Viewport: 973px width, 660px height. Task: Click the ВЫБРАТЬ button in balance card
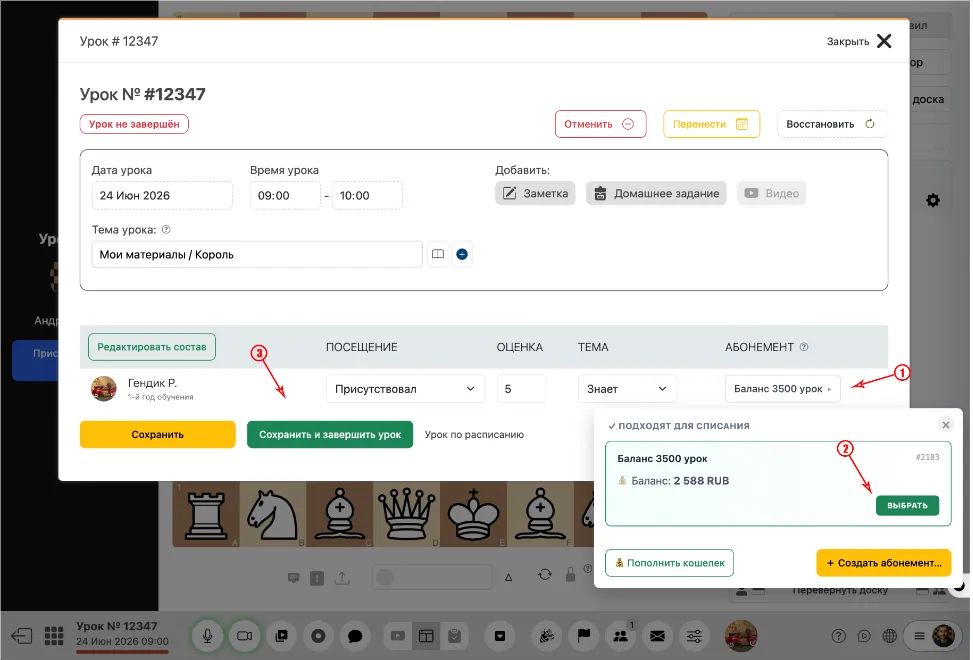907,506
